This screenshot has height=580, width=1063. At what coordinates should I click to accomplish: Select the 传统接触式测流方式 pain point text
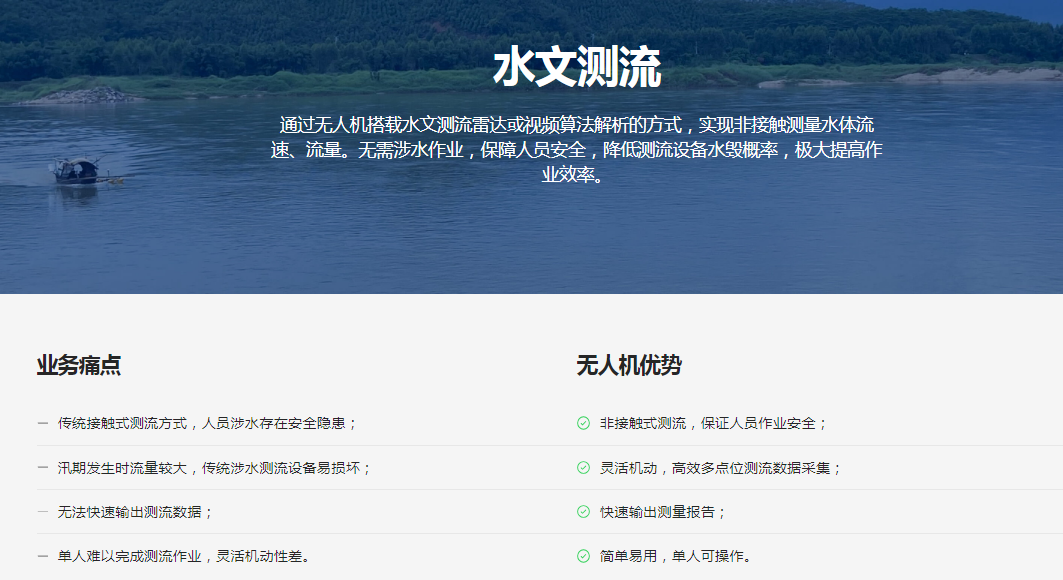click(x=208, y=423)
